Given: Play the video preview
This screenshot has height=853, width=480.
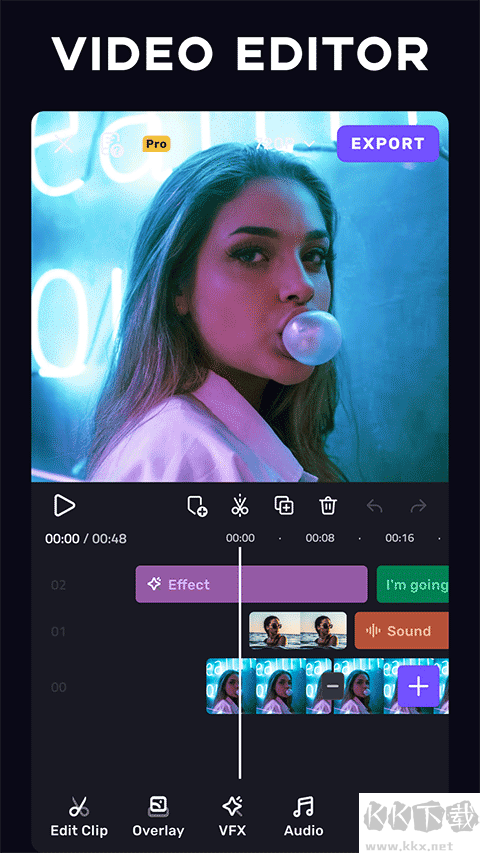Looking at the screenshot, I should (64, 506).
